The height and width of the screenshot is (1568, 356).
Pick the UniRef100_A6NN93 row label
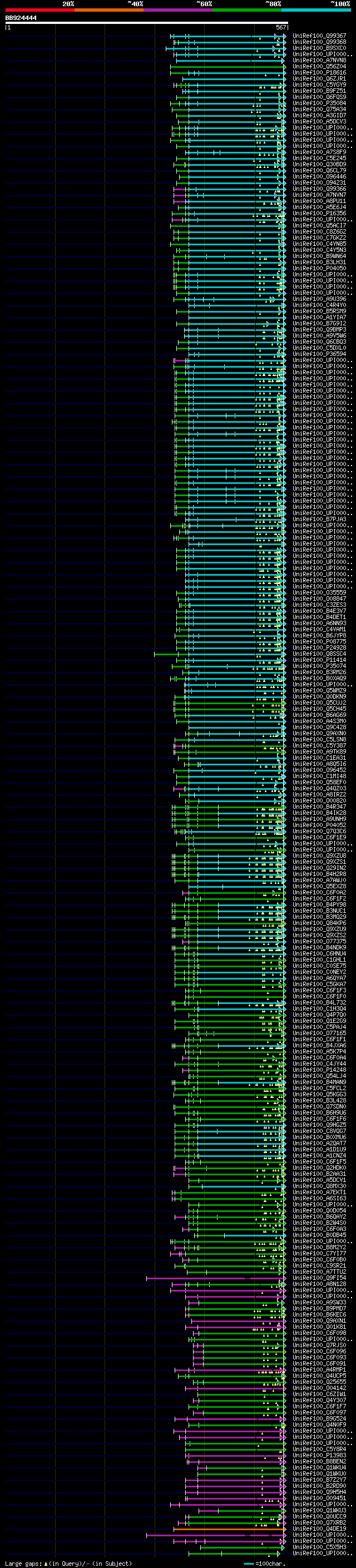pos(319,623)
